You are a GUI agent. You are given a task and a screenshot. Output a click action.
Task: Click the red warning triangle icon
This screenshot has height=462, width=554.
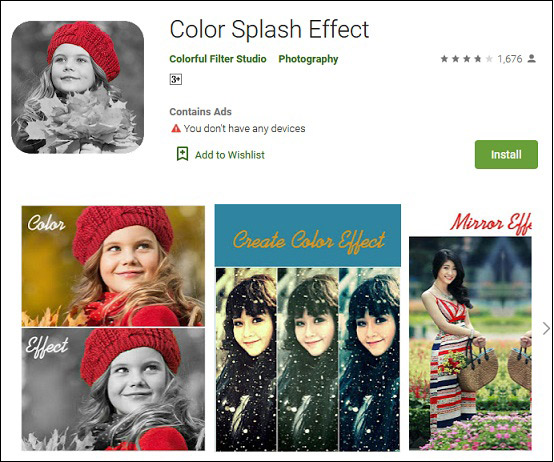point(176,128)
